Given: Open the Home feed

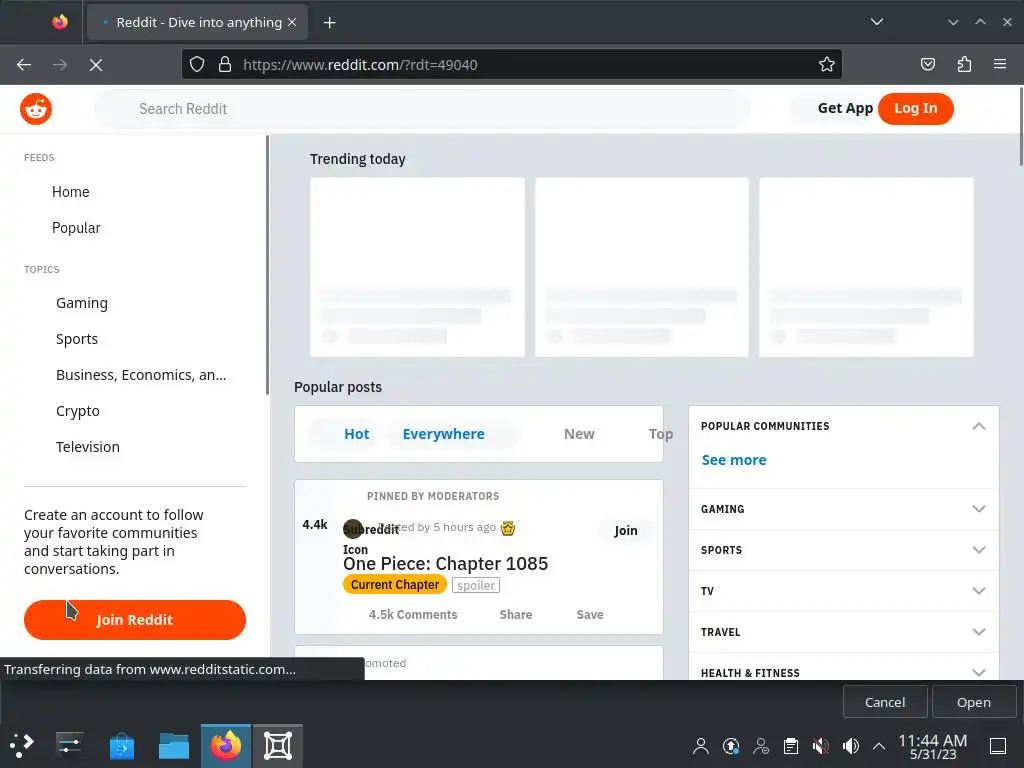Looking at the screenshot, I should tap(71, 192).
